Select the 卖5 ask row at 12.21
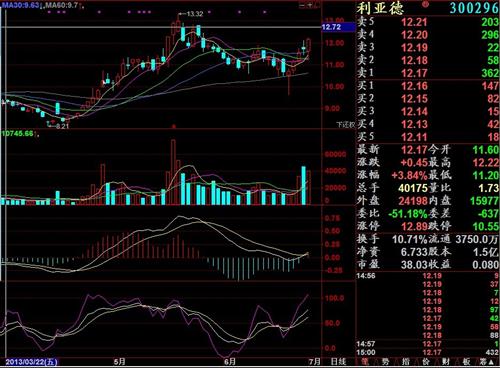This screenshot has height=368, width=500. coord(428,22)
